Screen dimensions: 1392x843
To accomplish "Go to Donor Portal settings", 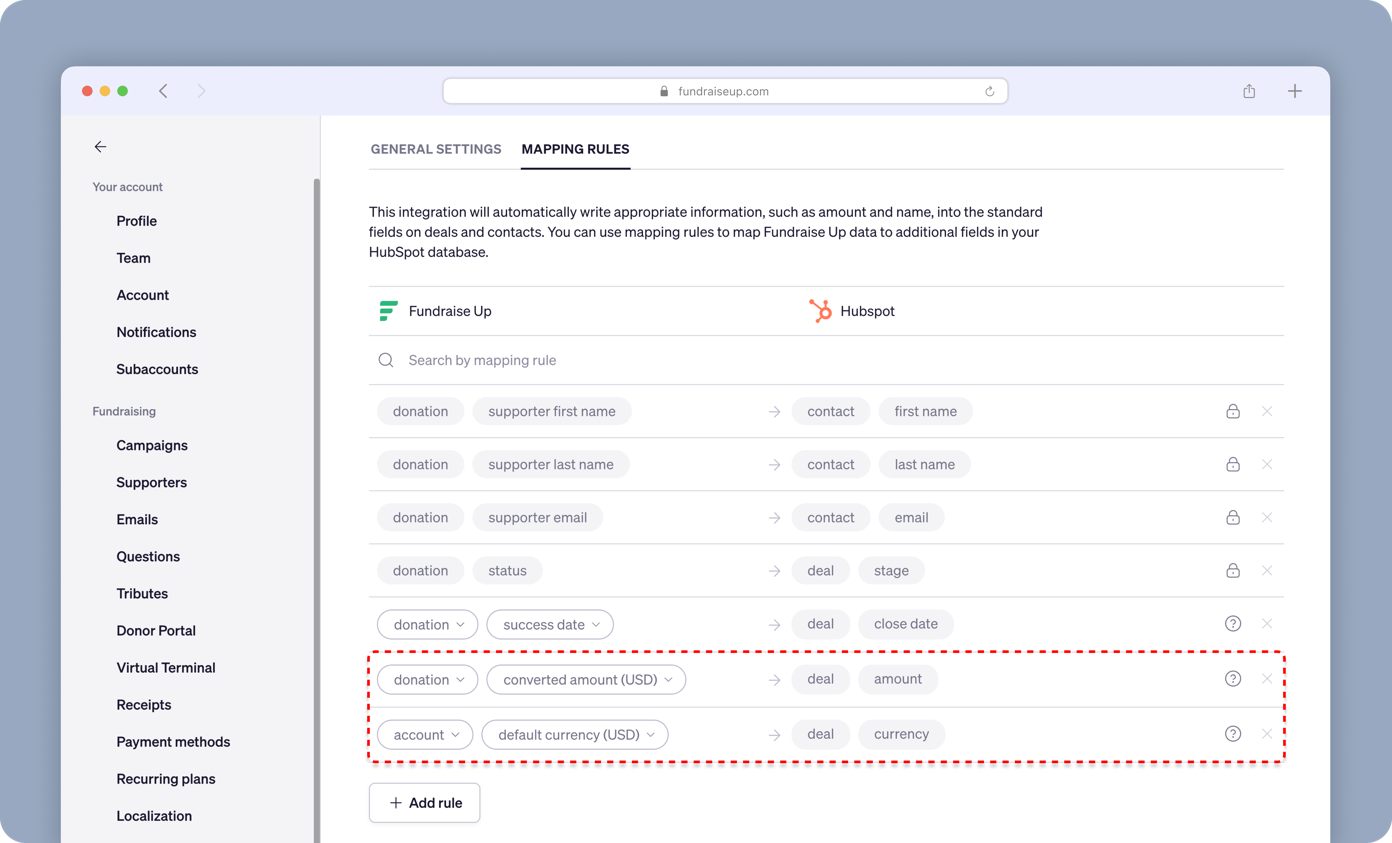I will [156, 630].
